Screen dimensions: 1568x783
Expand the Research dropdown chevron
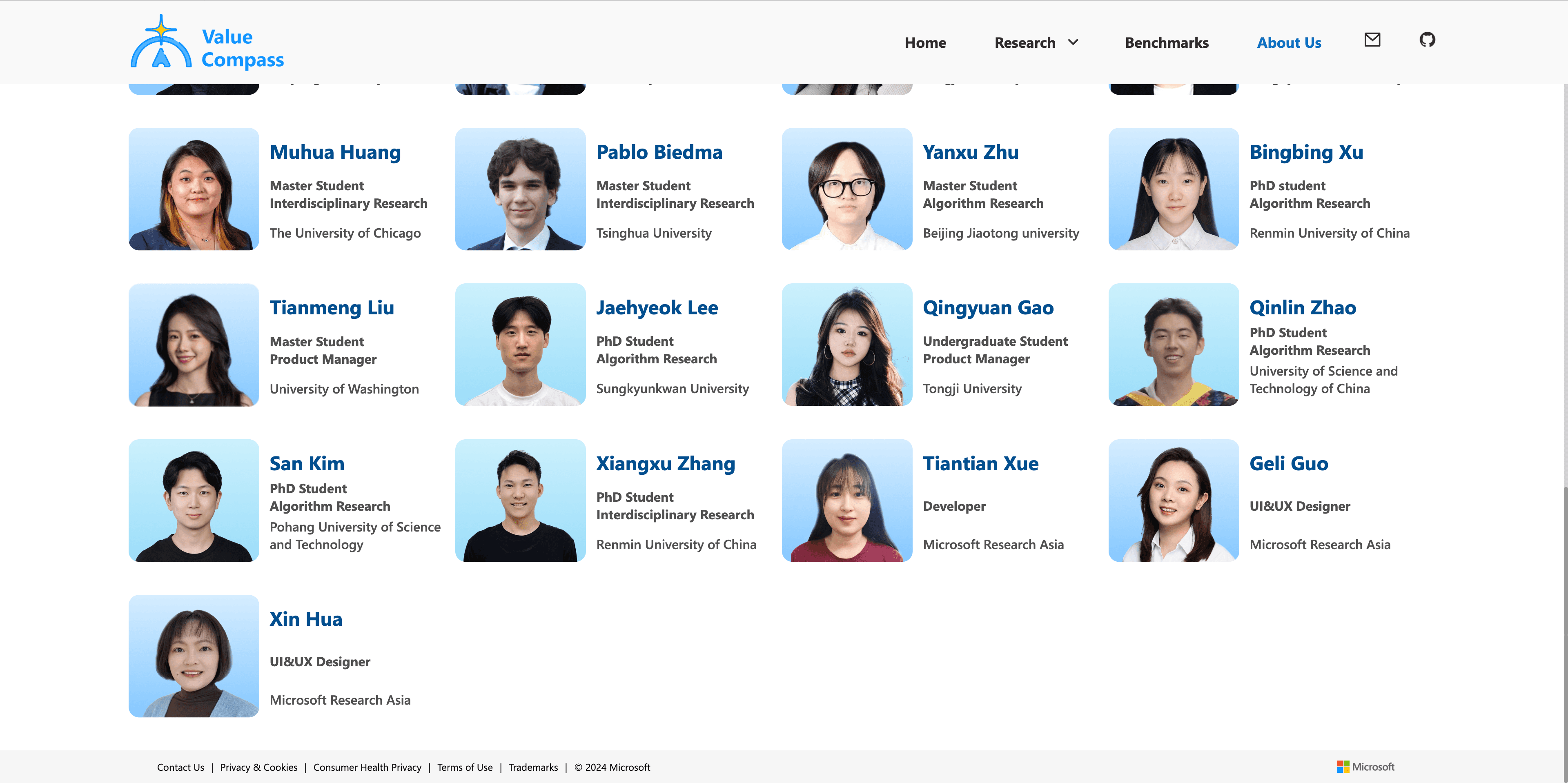pyautogui.click(x=1073, y=42)
